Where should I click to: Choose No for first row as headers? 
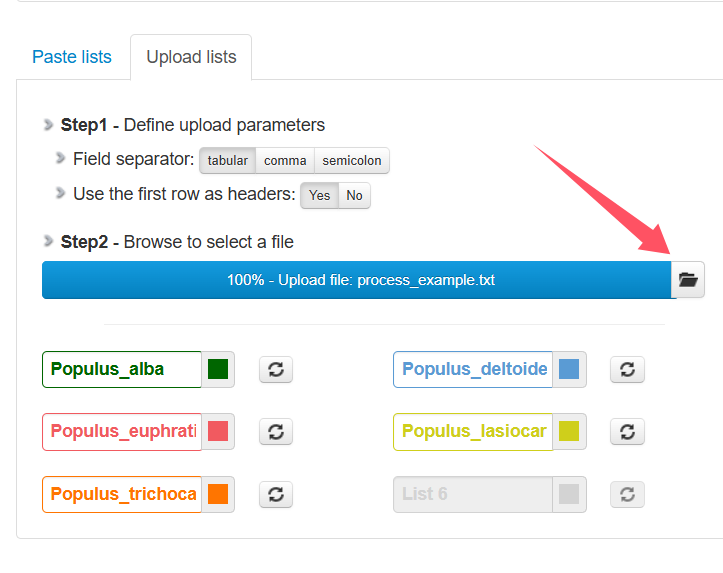point(354,195)
